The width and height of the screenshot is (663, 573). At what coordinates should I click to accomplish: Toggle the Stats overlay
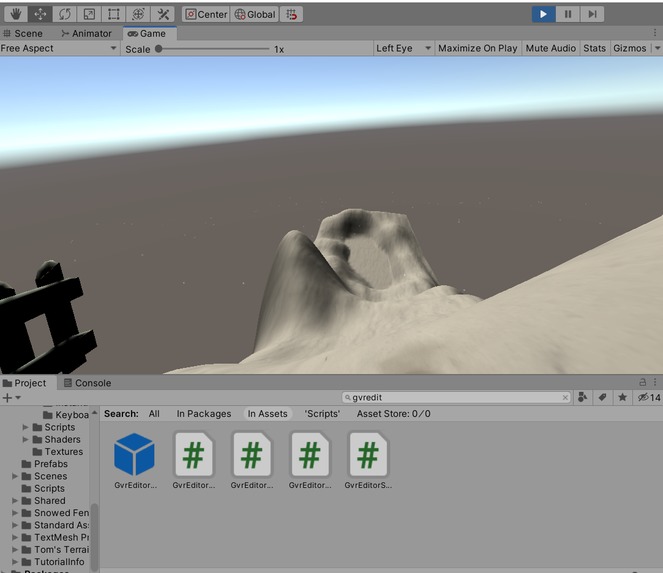coord(595,49)
